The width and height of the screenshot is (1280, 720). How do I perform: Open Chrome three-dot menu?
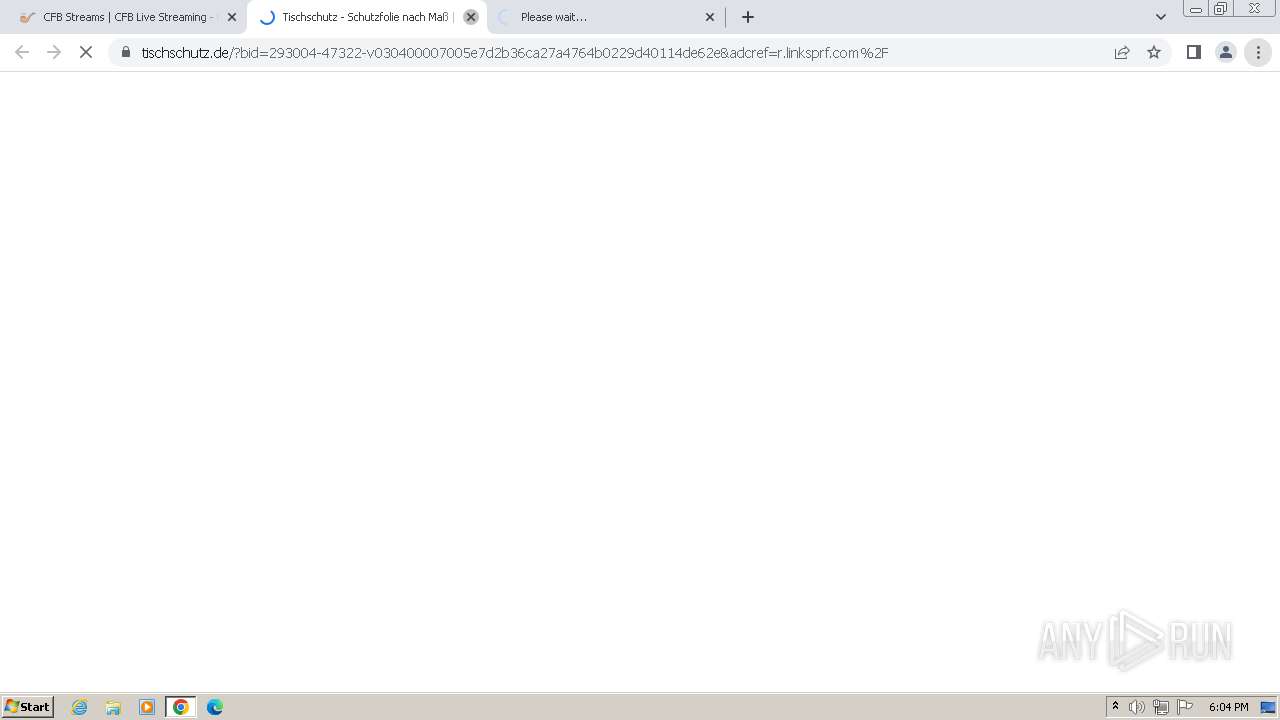pyautogui.click(x=1258, y=52)
